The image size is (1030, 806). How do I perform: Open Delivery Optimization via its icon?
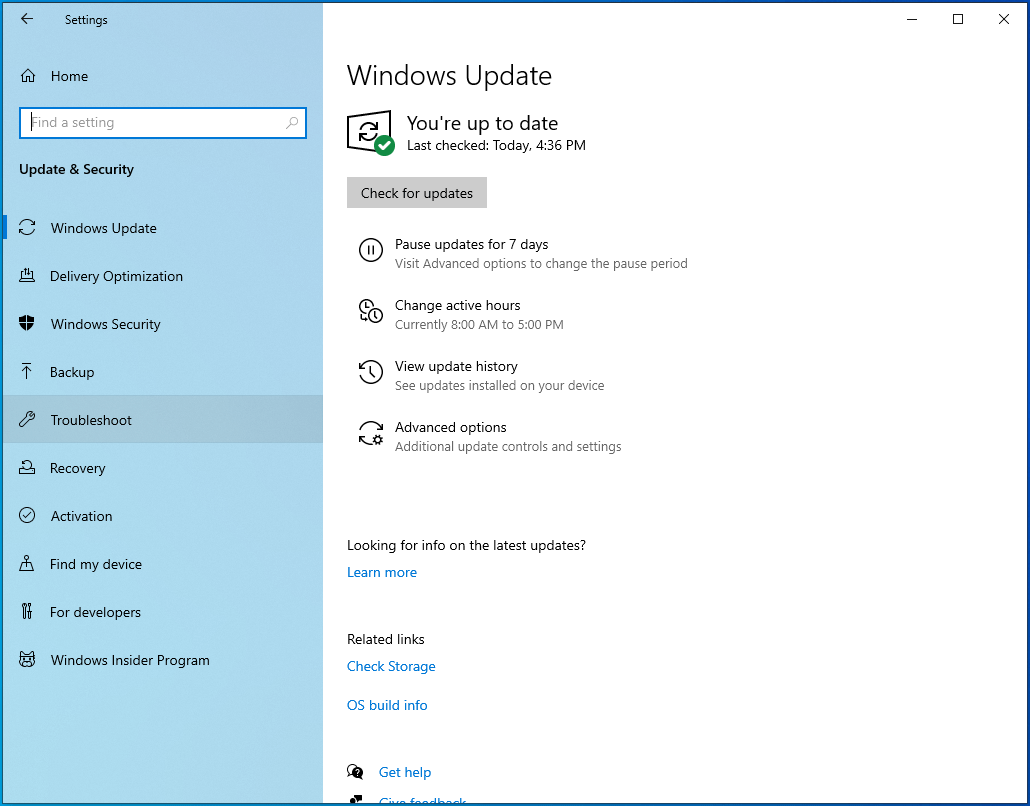pyautogui.click(x=29, y=276)
